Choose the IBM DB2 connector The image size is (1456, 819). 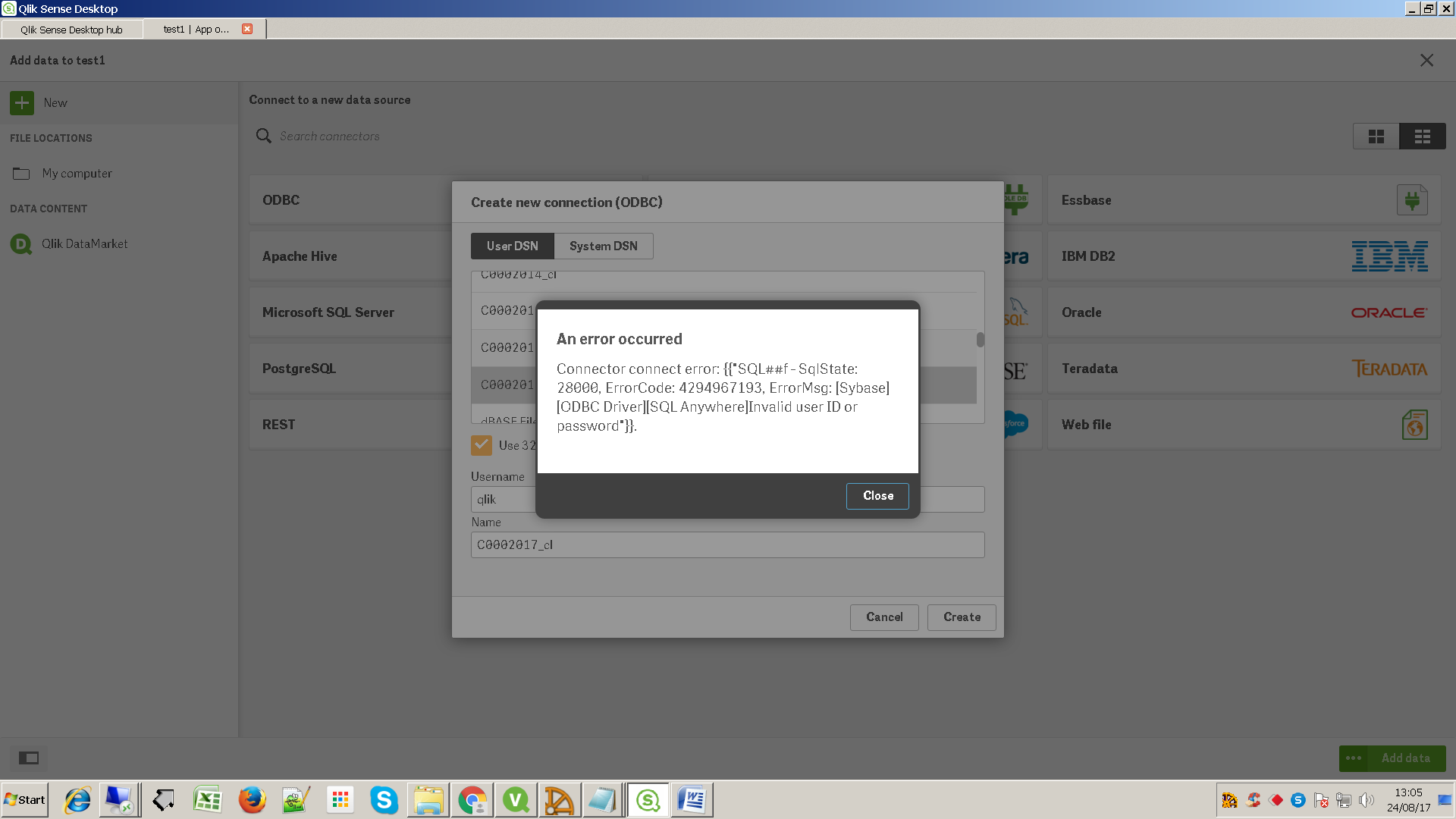[x=1244, y=256]
